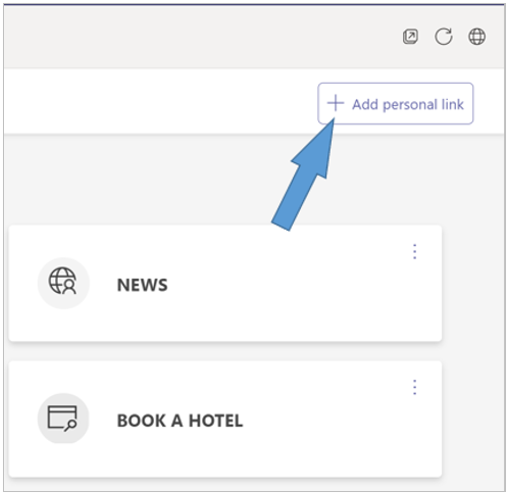Open the BOOK A HOTEL link title
The height and width of the screenshot is (496, 509).
[x=180, y=421]
